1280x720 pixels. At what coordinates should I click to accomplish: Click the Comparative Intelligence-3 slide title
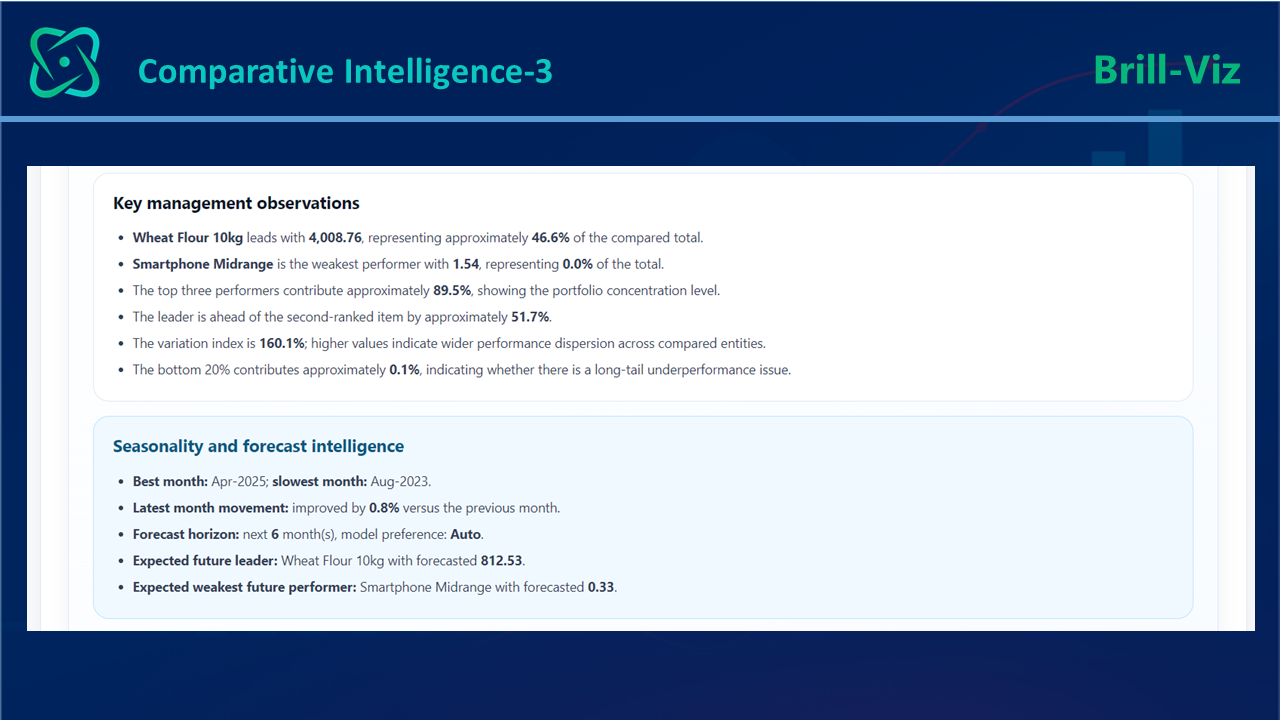point(345,71)
